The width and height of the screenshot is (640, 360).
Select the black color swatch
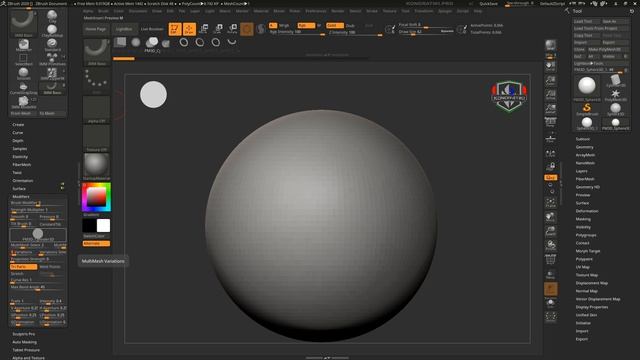coord(89,226)
